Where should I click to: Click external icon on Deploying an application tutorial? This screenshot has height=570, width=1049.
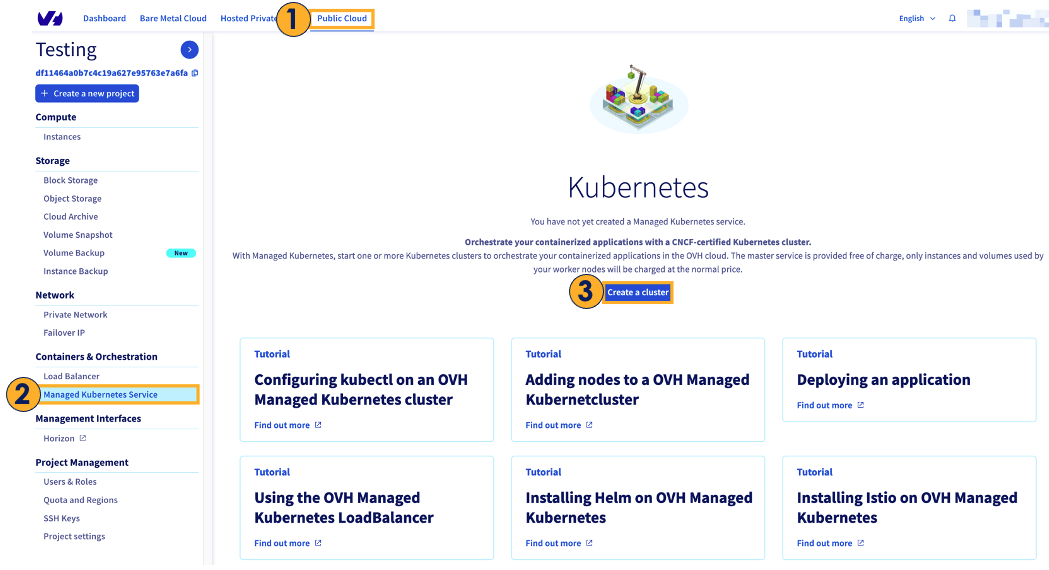(860, 405)
